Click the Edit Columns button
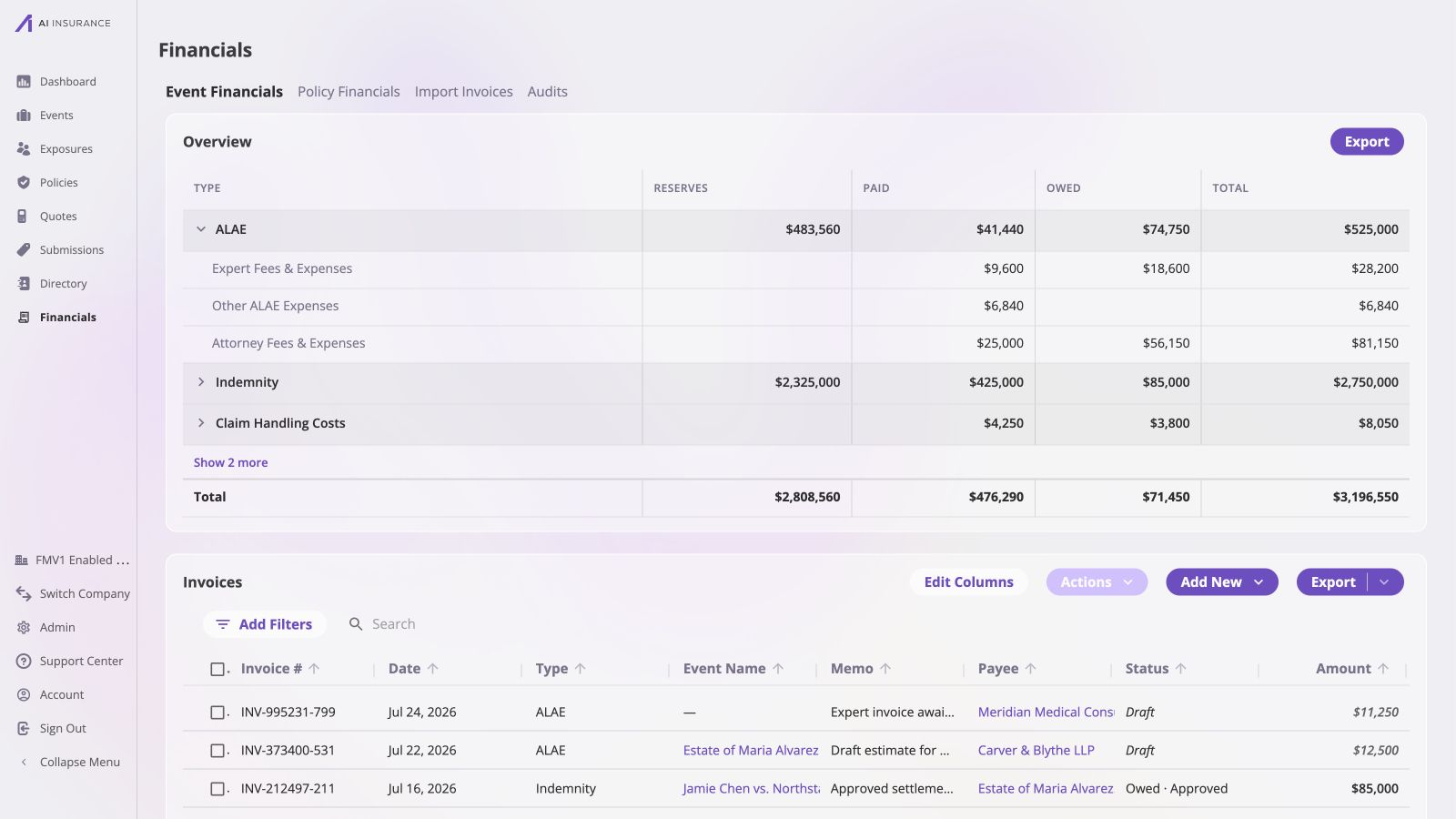 pyautogui.click(x=969, y=582)
